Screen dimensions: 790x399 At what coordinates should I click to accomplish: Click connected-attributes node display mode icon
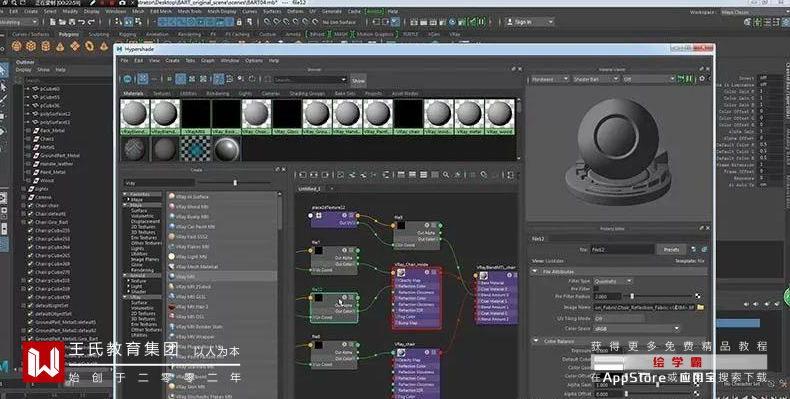[x=412, y=175]
